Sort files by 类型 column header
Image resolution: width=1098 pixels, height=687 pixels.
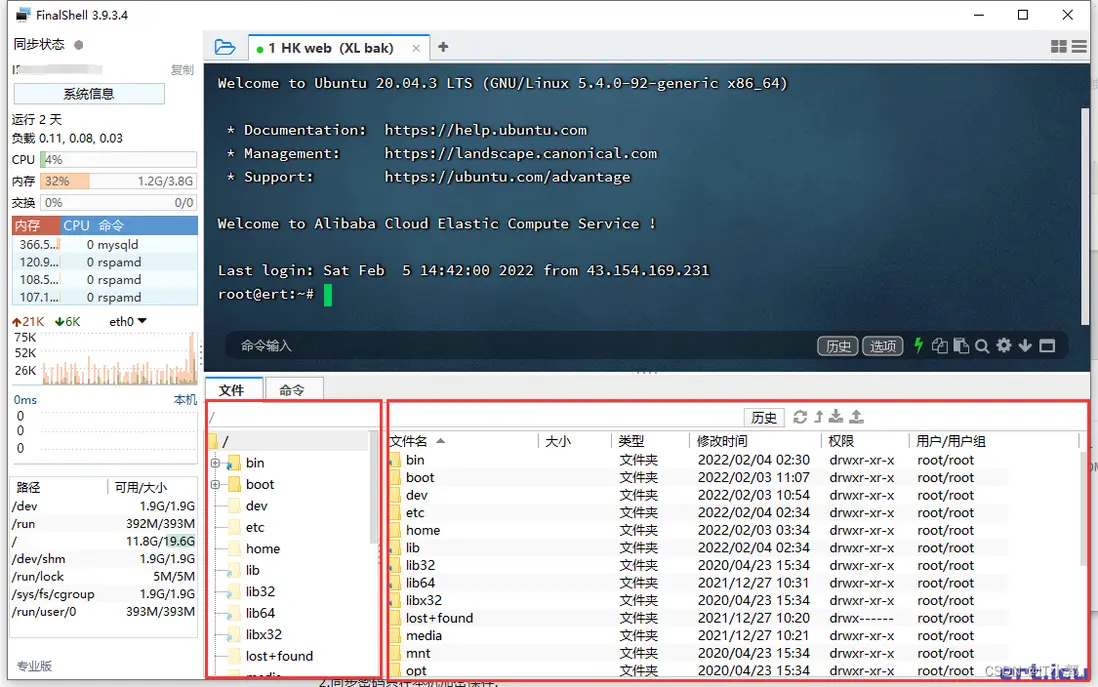[x=651, y=441]
